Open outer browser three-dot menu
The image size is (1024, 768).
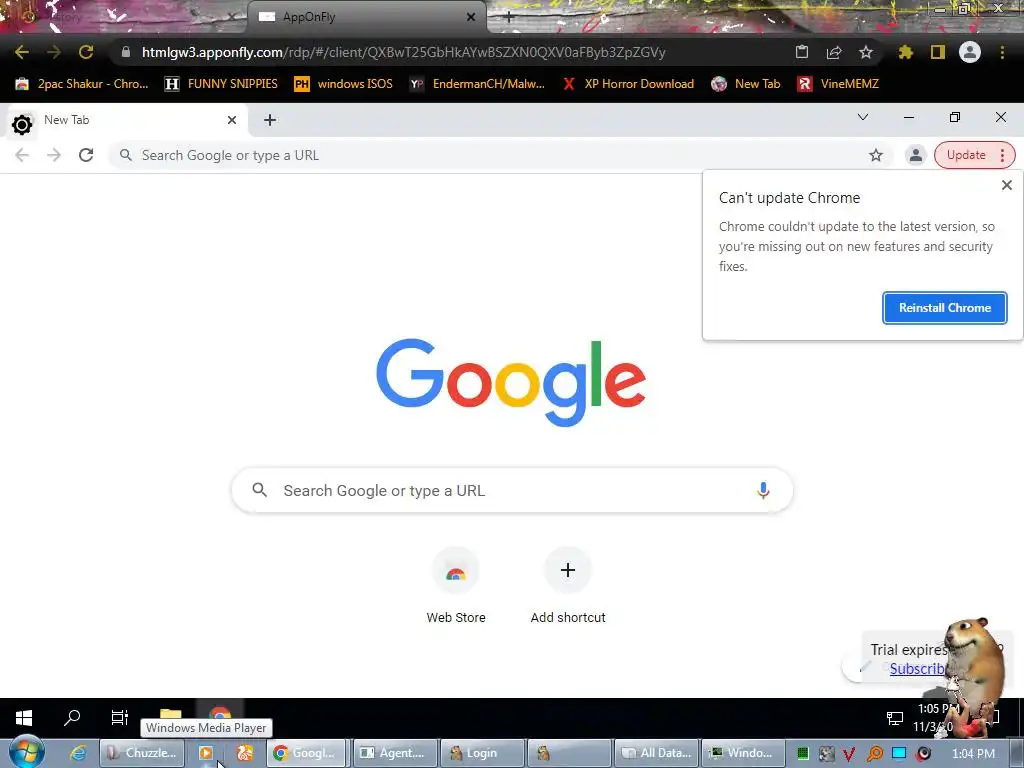coord(1002,52)
